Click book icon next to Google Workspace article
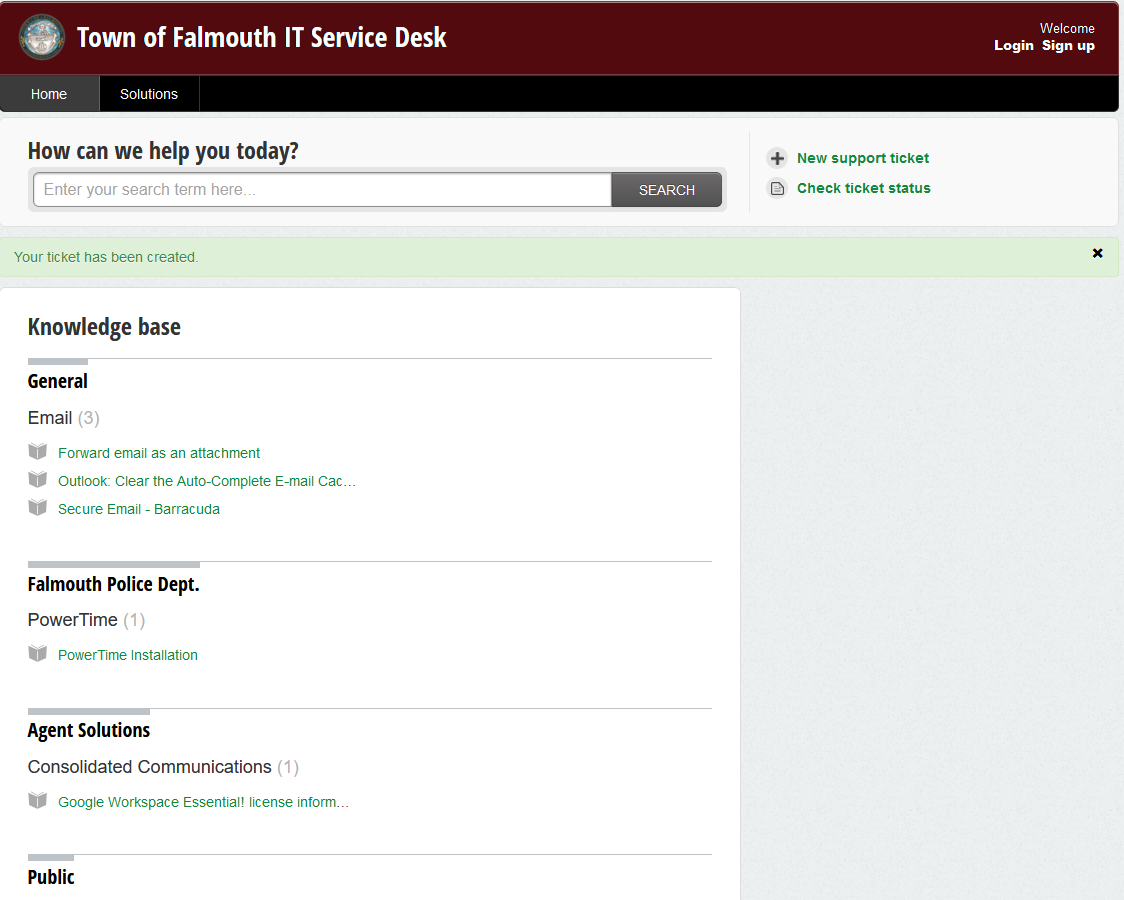 pos(37,800)
